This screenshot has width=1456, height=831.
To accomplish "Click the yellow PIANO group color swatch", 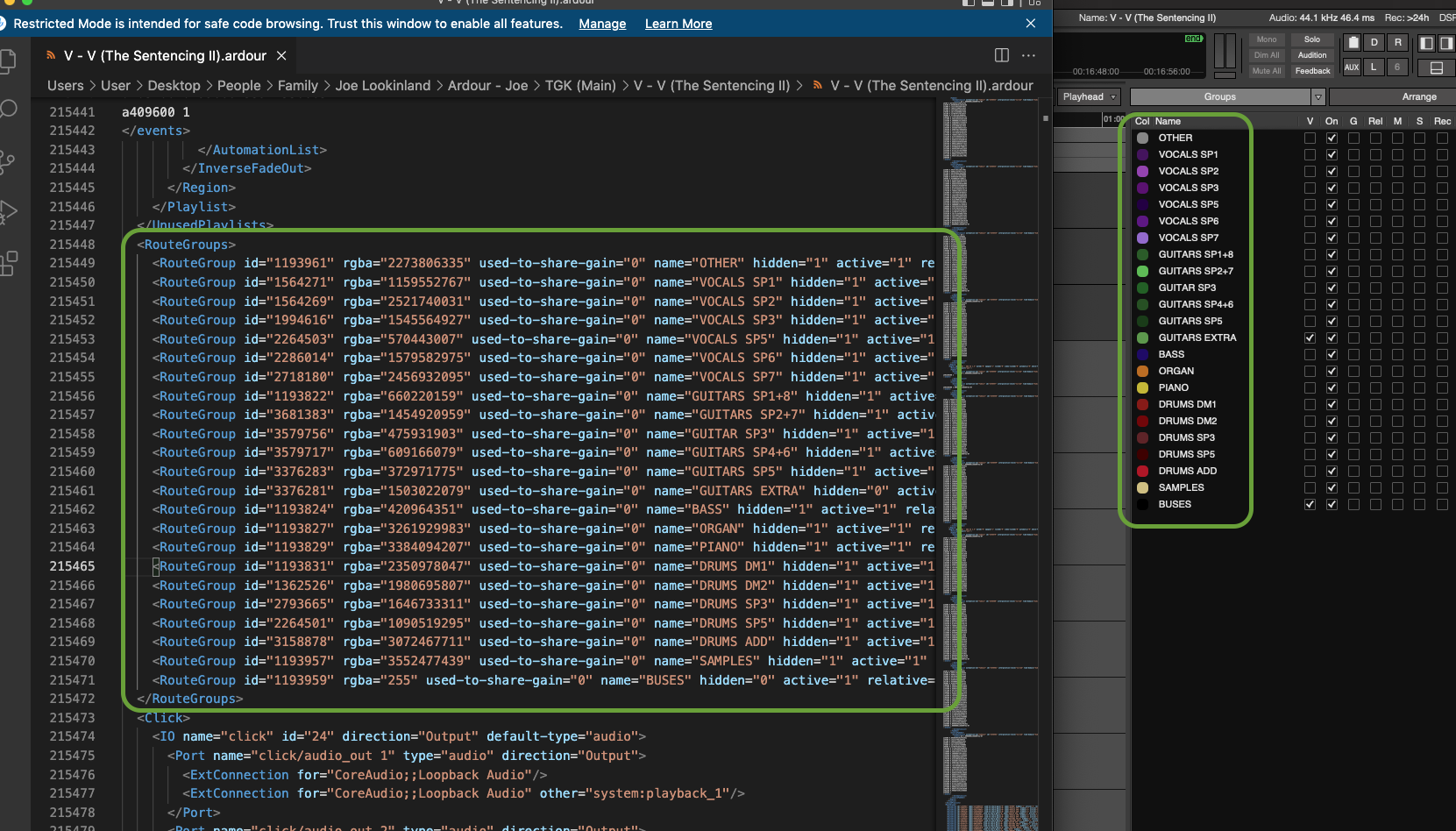I will coord(1142,388).
